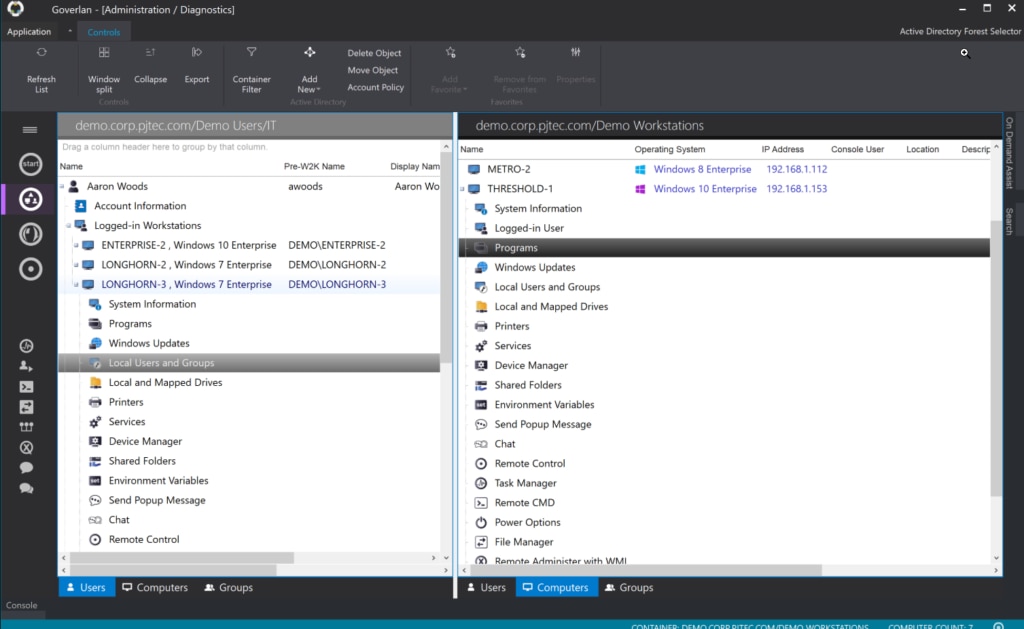The height and width of the screenshot is (629, 1024).
Task: Open Remote CMD under THRESHOLD-1
Action: pos(524,502)
